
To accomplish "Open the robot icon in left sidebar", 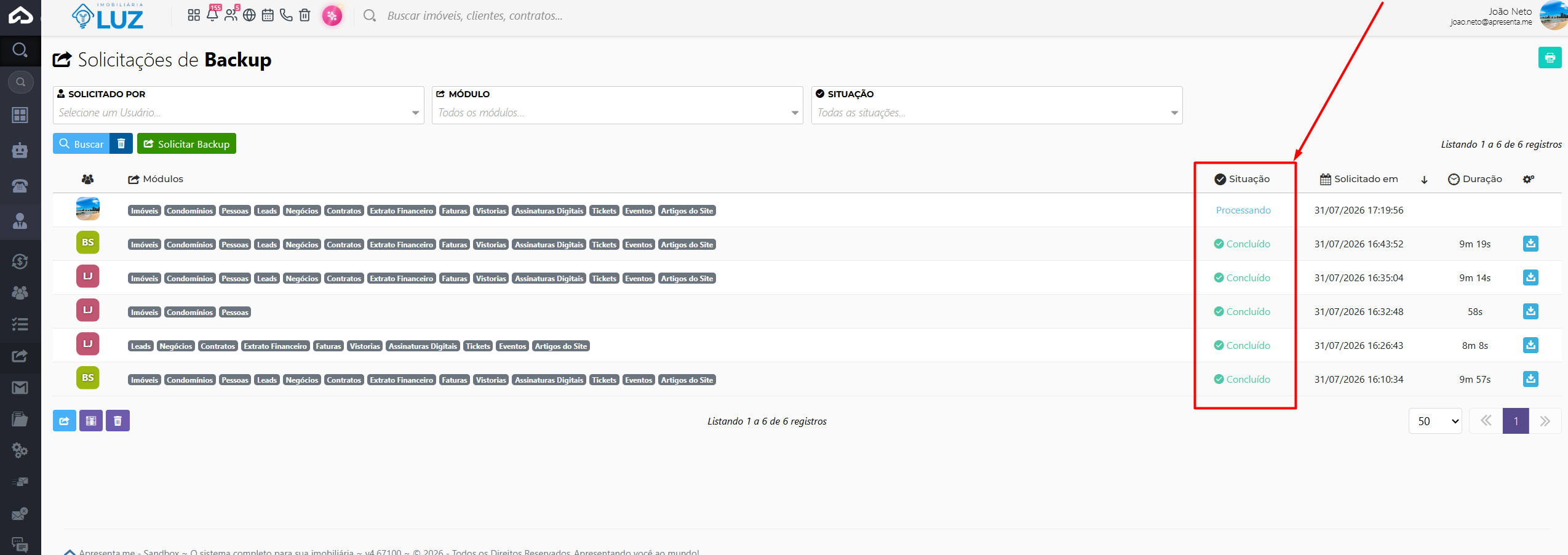I will point(20,150).
